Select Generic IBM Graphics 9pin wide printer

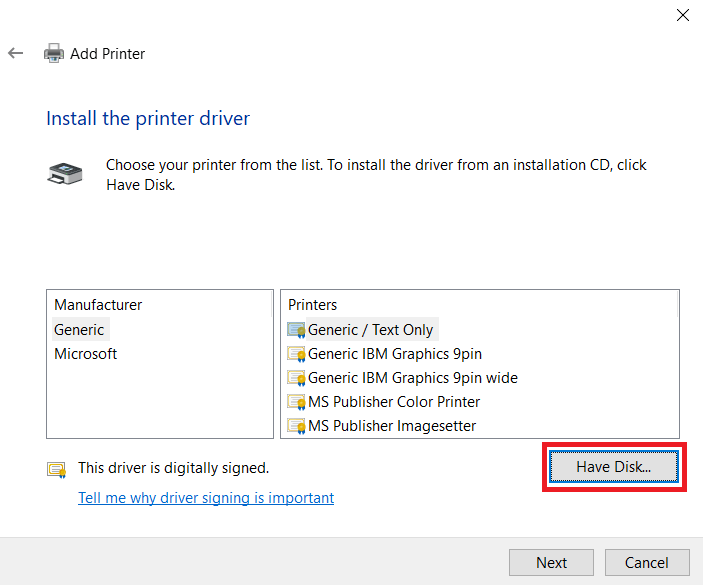[x=413, y=378]
